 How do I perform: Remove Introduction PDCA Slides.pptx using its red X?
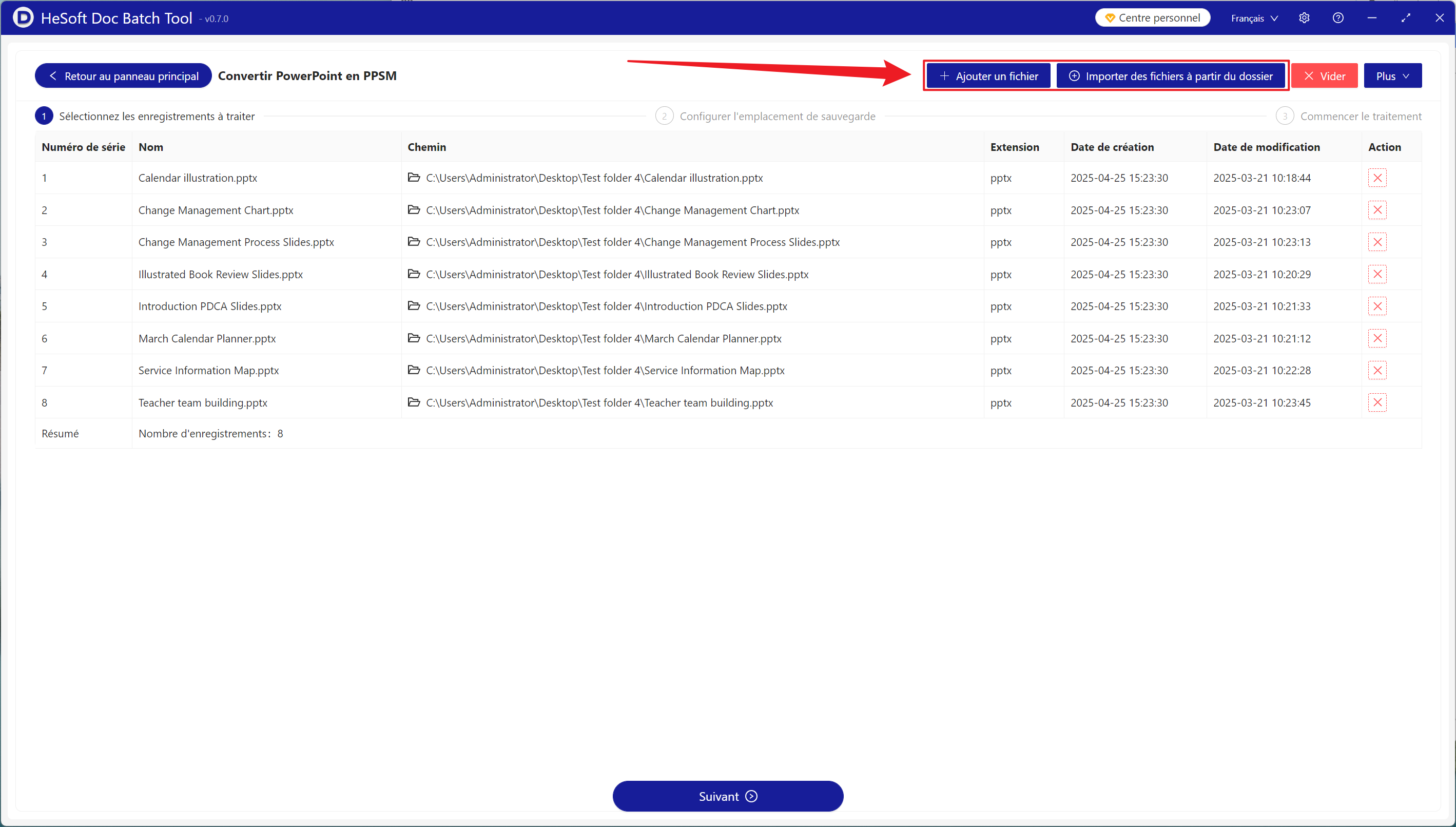coord(1377,306)
